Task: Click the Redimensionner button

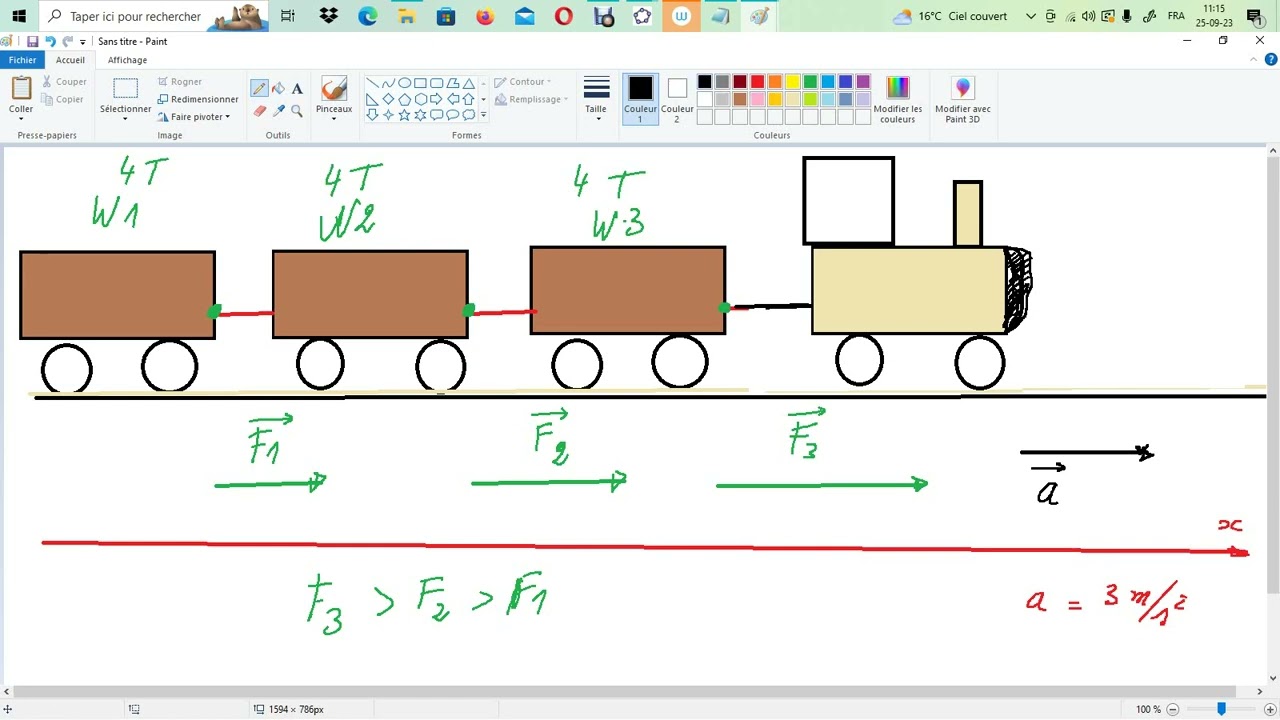Action: coord(198,99)
